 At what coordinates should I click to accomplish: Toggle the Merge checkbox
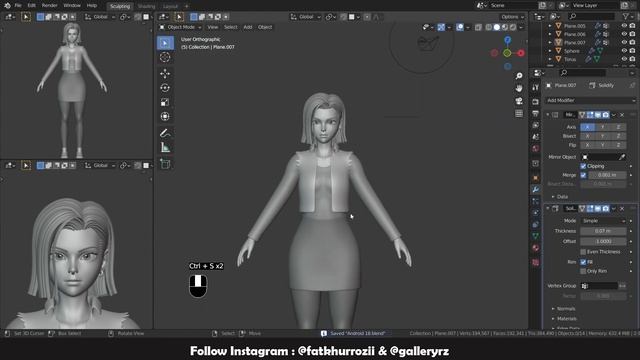[583, 175]
